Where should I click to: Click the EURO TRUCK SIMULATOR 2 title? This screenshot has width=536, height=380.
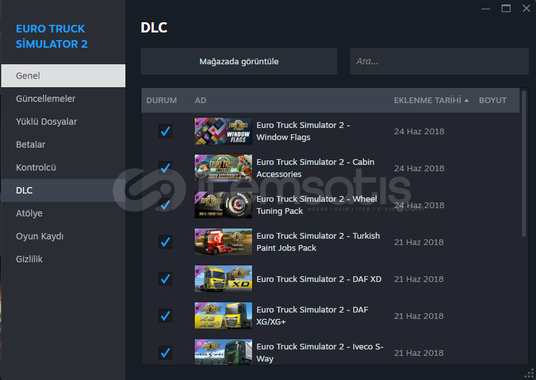click(x=52, y=36)
